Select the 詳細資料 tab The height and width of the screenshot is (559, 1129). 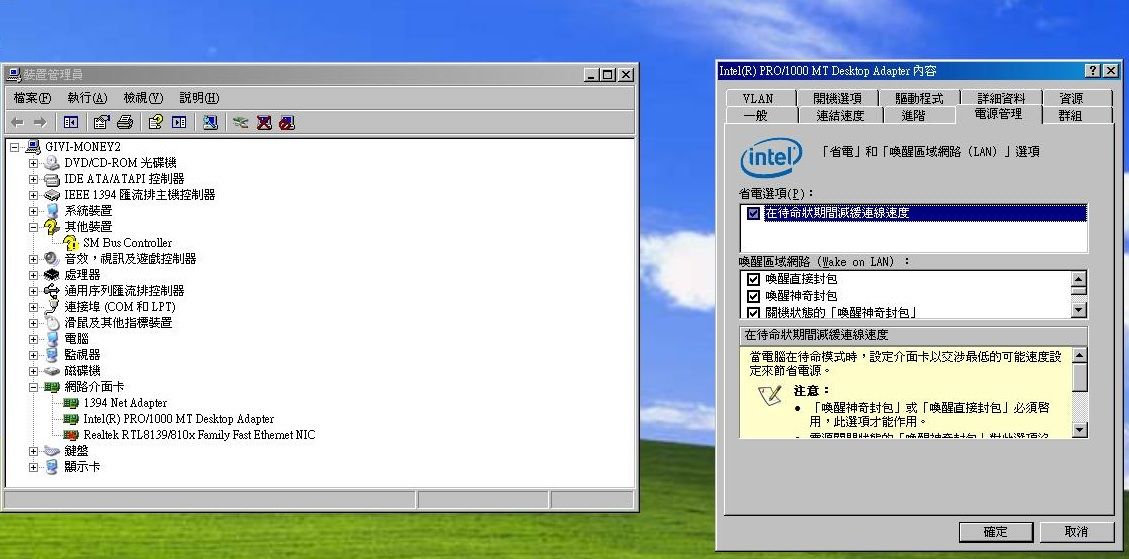pos(1001,98)
